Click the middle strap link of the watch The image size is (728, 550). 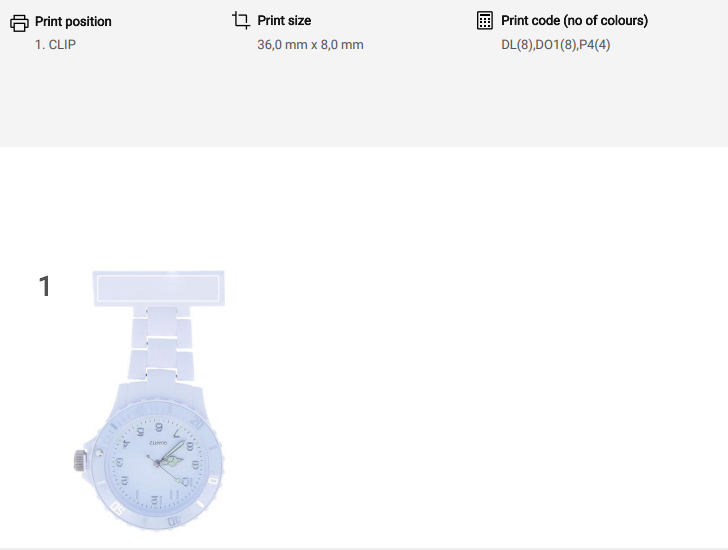click(x=161, y=351)
